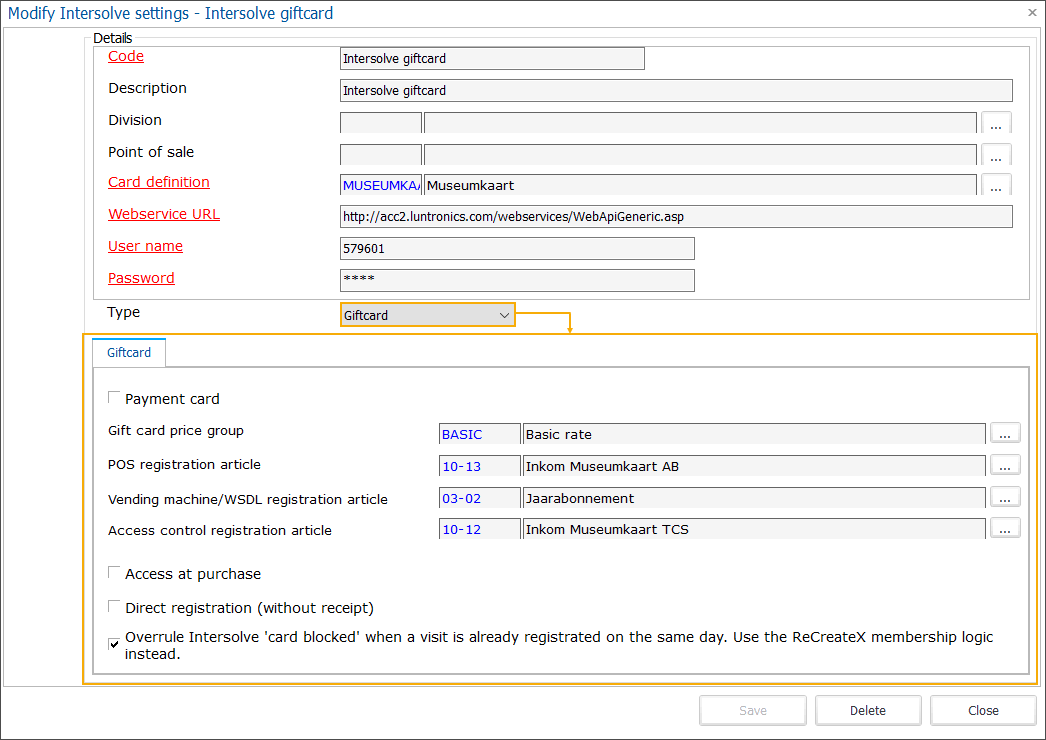Browse for the Access control registration article
This screenshot has width=1046, height=740.
[x=1005, y=528]
